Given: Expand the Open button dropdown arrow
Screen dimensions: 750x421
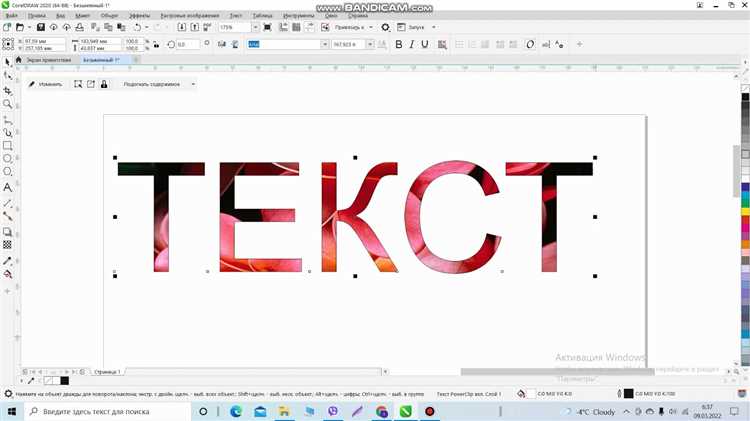Looking at the screenshot, I should (x=29, y=27).
